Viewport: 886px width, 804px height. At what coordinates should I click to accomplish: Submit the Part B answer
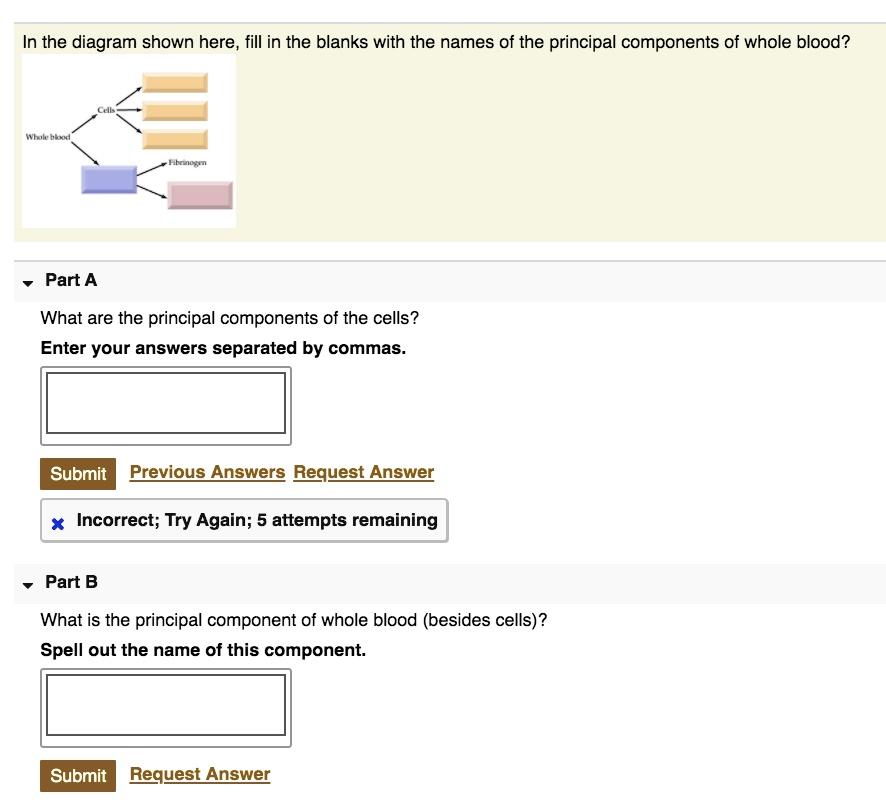tap(77, 775)
